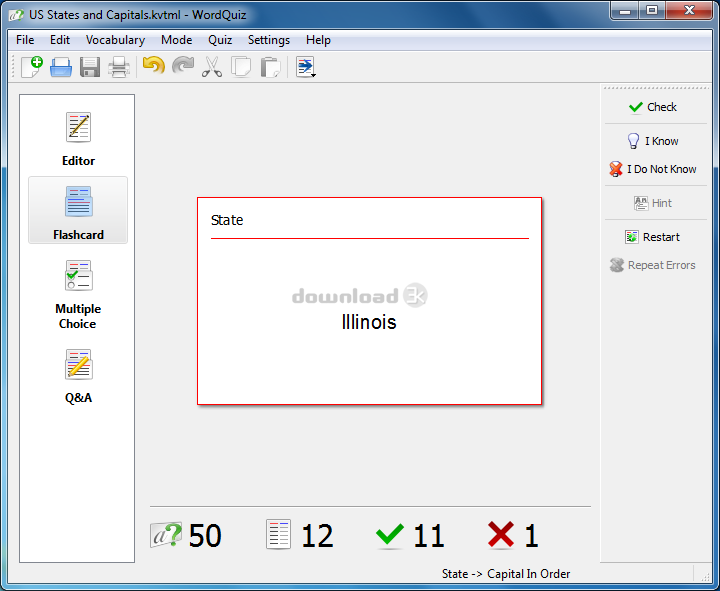The image size is (720, 591).
Task: Open the Mode menu
Action: pyautogui.click(x=176, y=40)
